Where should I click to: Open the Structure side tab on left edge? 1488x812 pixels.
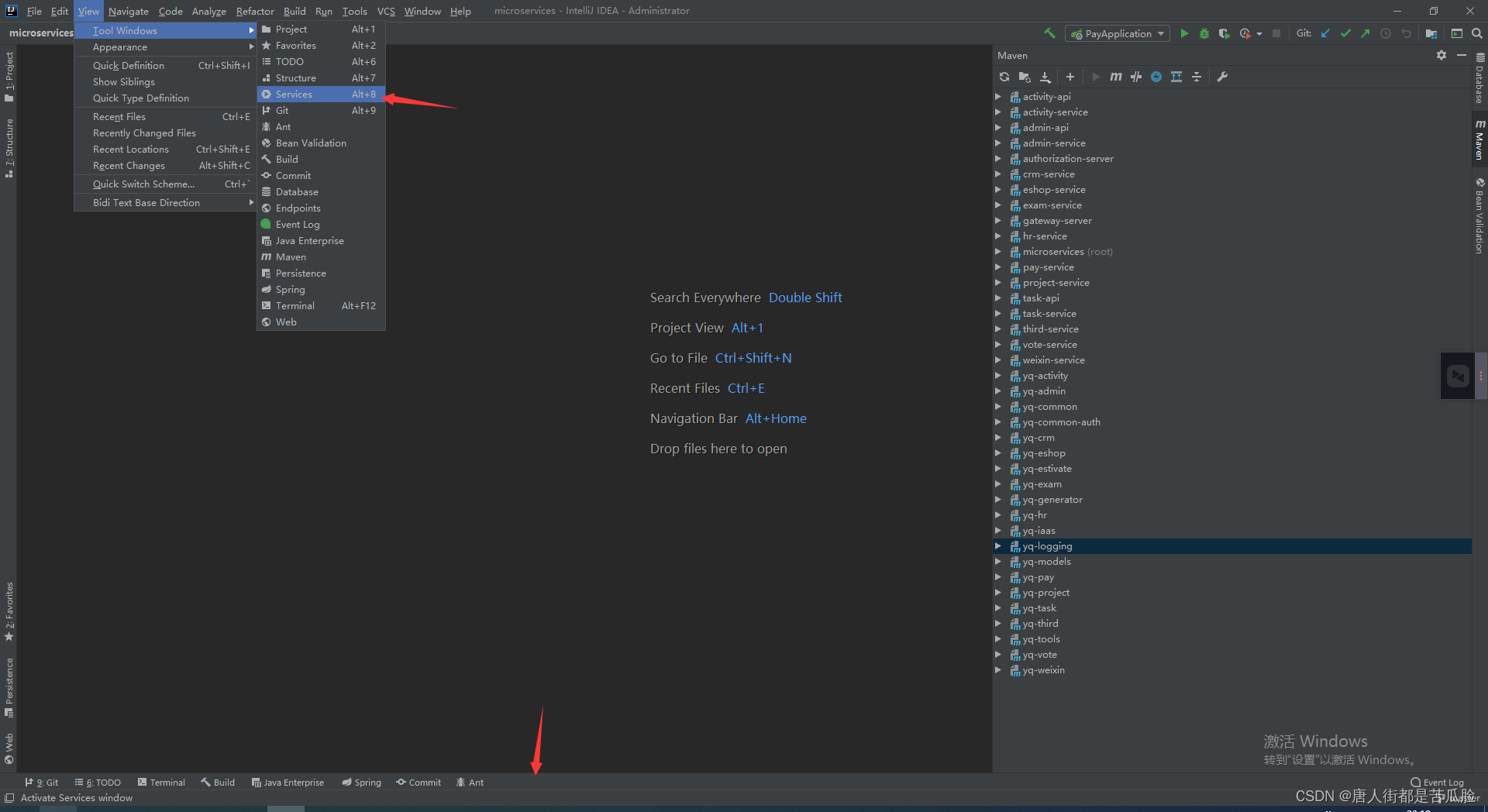pos(9,148)
